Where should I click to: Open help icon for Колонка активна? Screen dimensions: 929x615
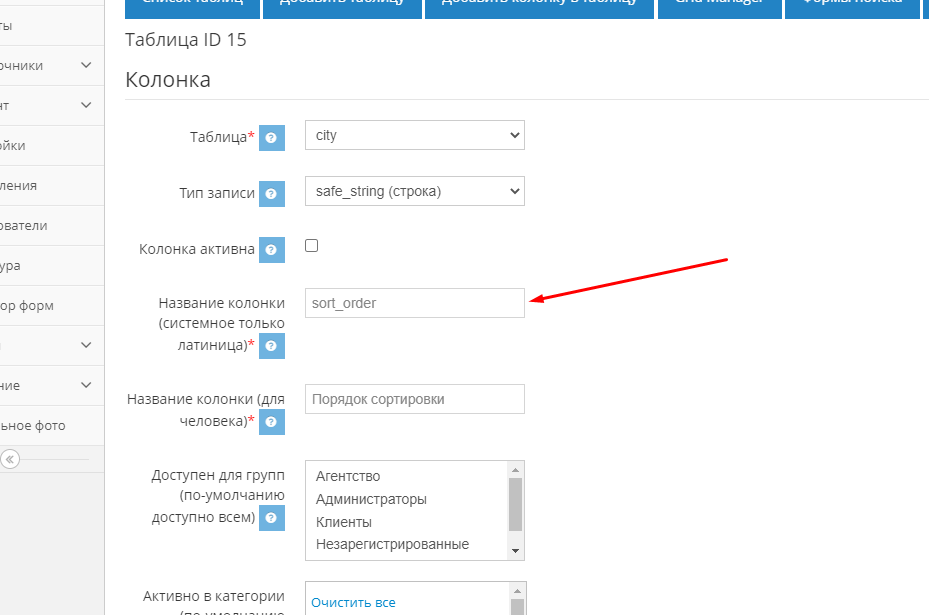[272, 250]
